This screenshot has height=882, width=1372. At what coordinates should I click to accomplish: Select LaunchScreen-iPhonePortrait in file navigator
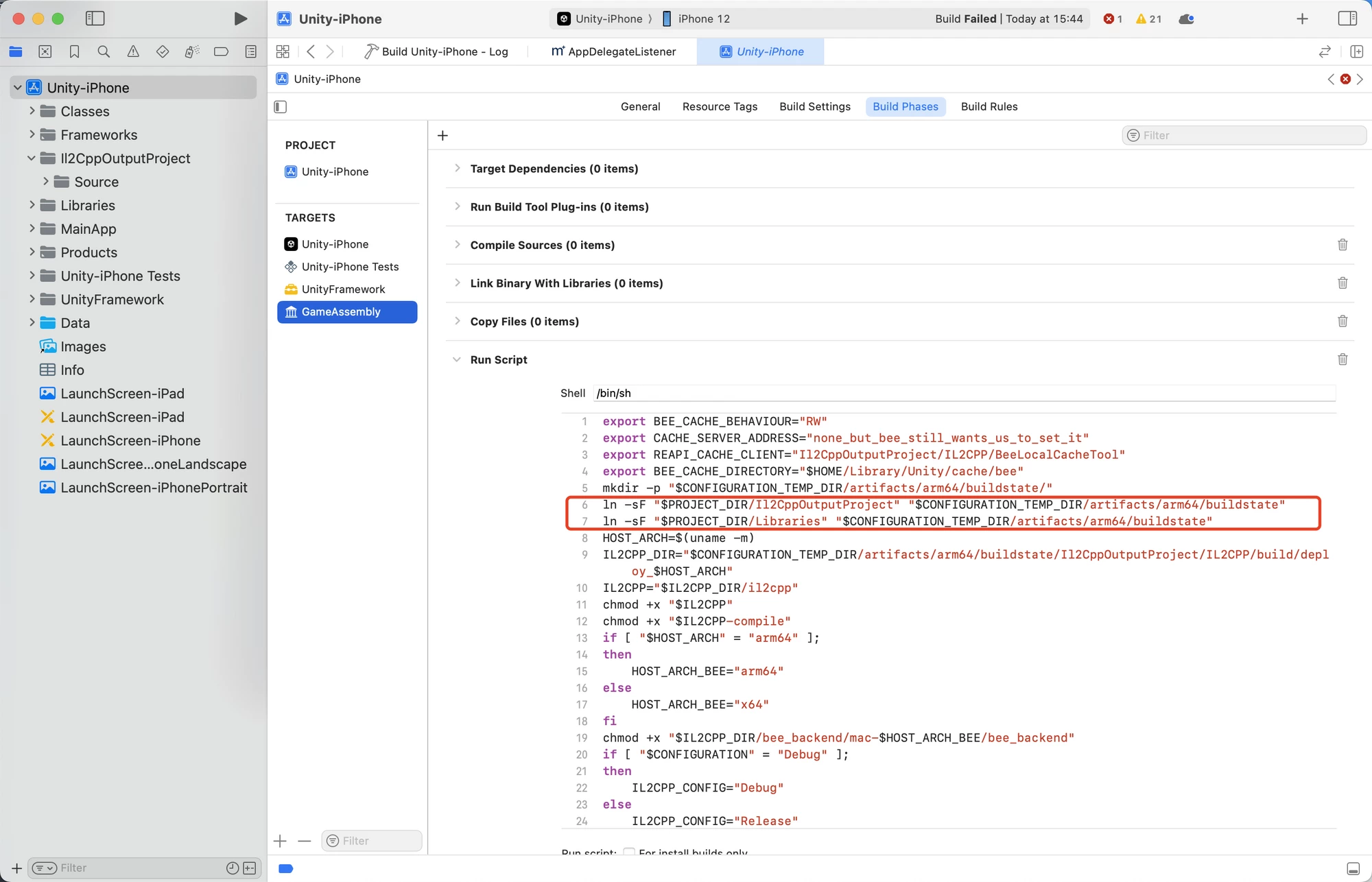click(x=154, y=488)
